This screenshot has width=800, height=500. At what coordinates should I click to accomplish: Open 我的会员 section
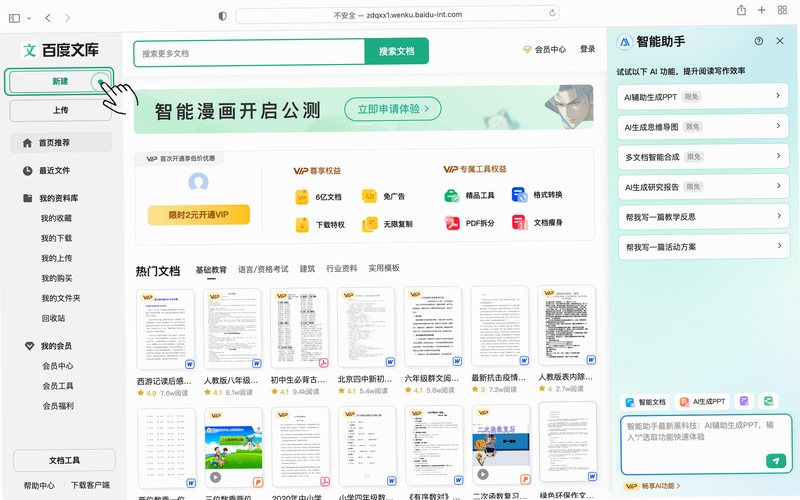coord(48,346)
